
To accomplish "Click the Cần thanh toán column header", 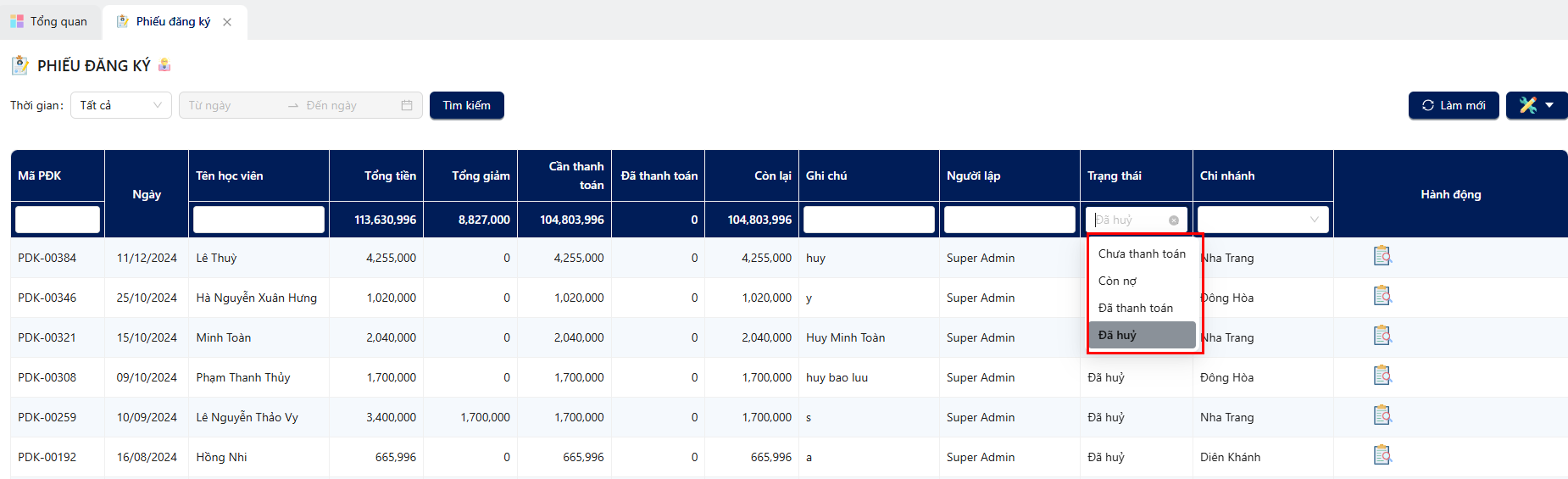I will point(564,175).
